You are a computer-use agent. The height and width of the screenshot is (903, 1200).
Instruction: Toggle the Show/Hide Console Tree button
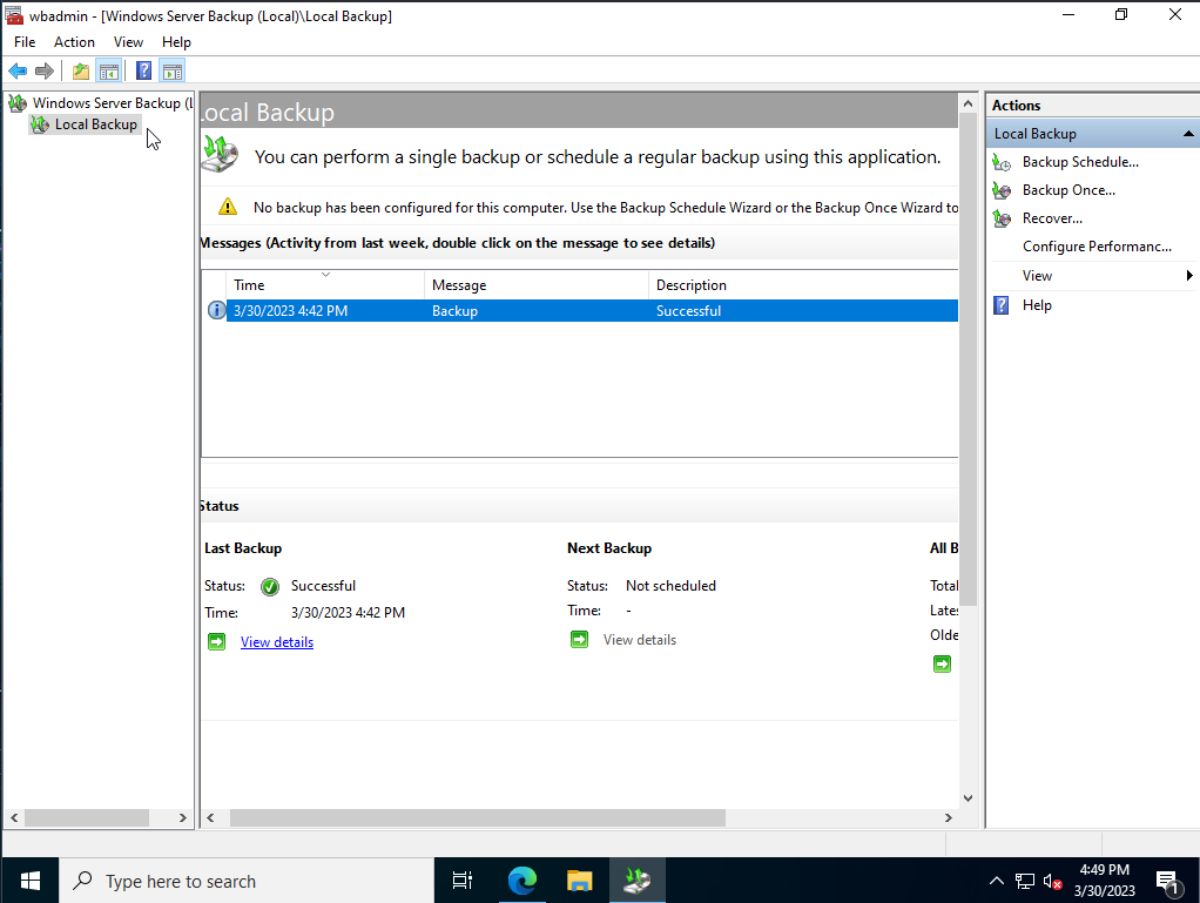(109, 71)
